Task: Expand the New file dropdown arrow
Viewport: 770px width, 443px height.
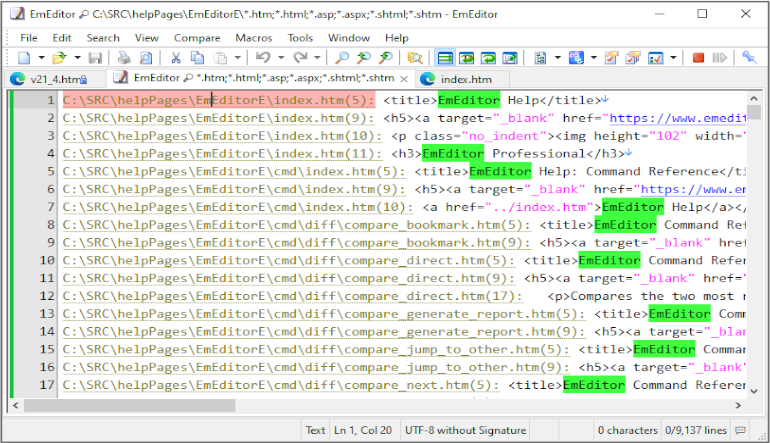Action: click(x=42, y=58)
